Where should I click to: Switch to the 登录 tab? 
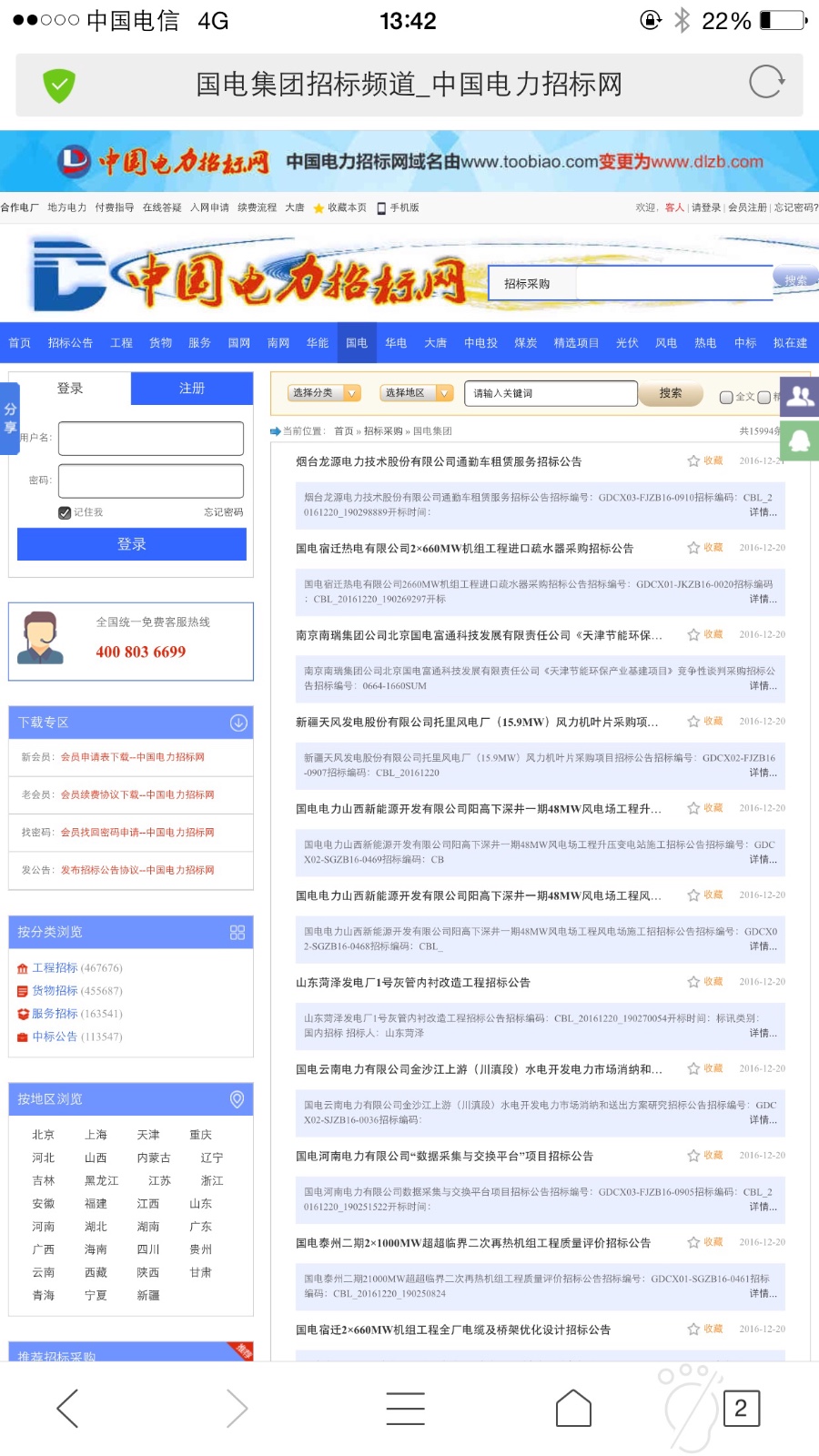click(70, 389)
